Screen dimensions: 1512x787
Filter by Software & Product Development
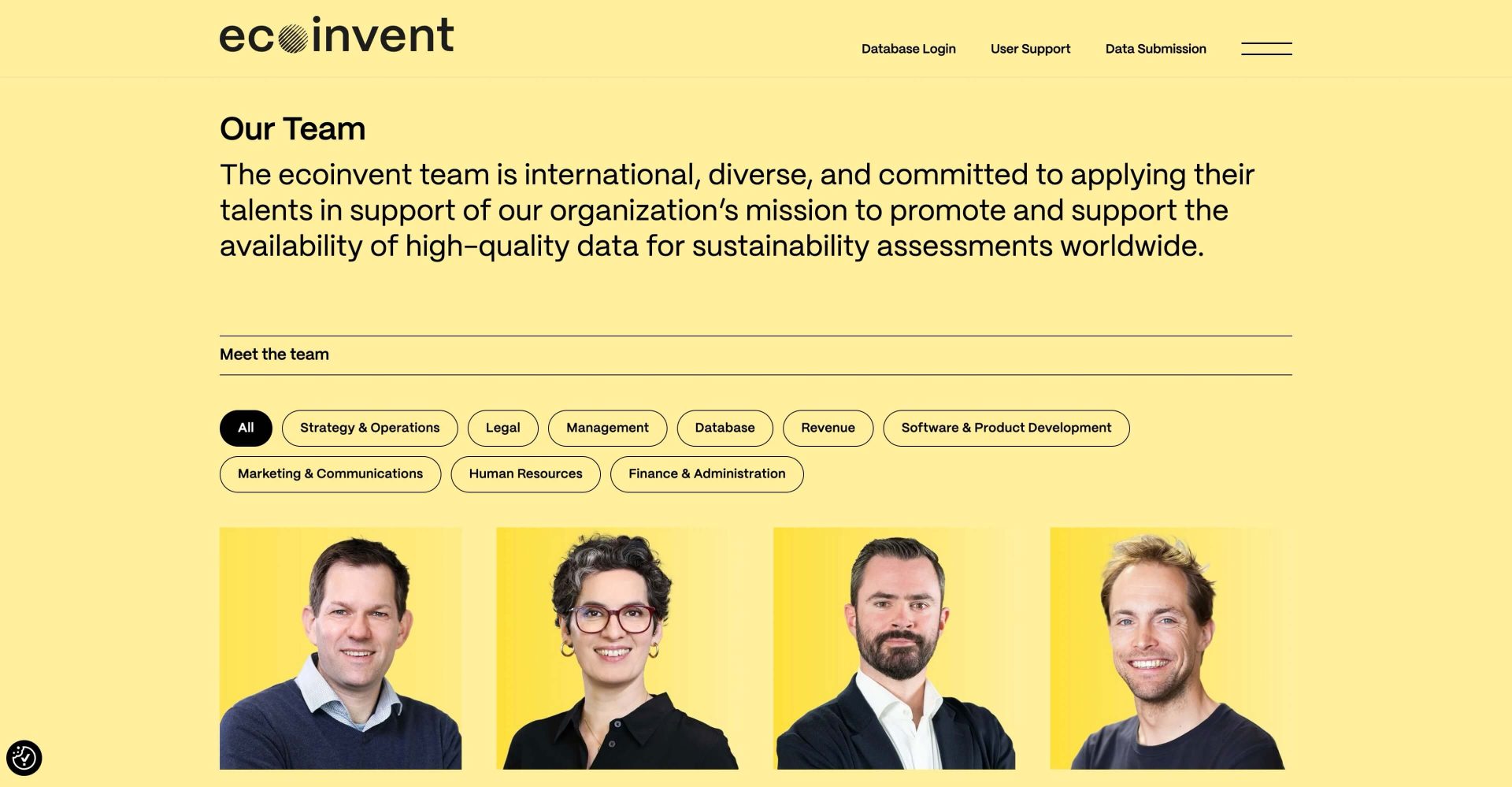(x=1006, y=428)
